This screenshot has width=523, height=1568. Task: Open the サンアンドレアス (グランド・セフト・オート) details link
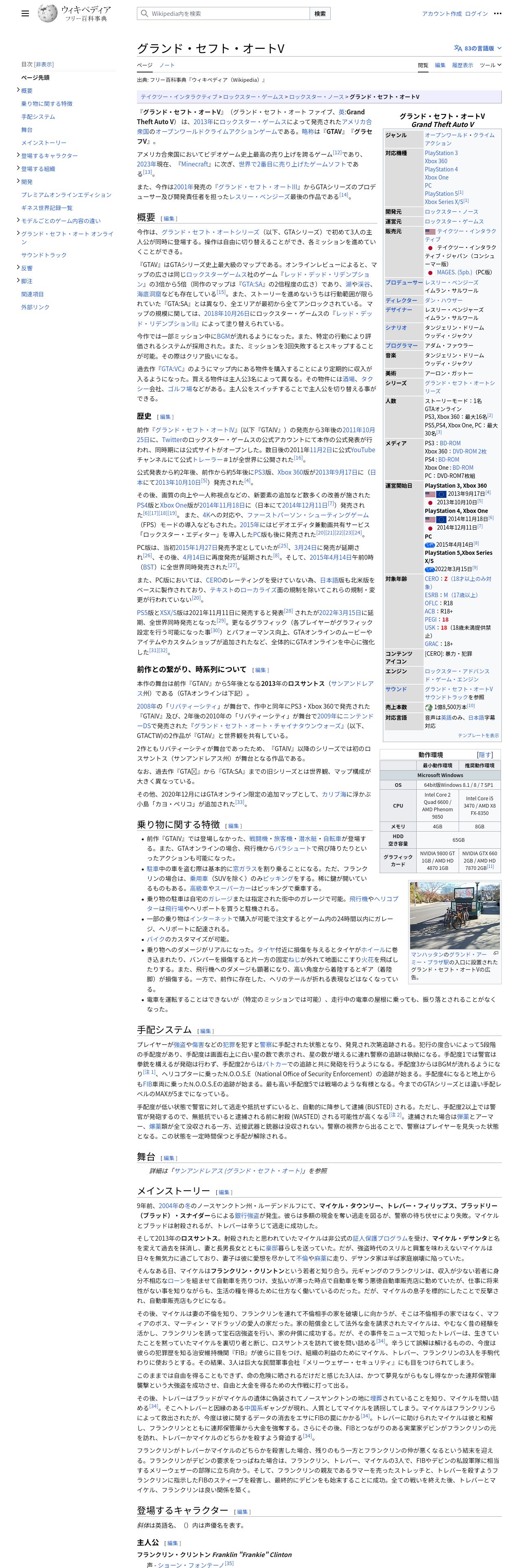tap(238, 1171)
